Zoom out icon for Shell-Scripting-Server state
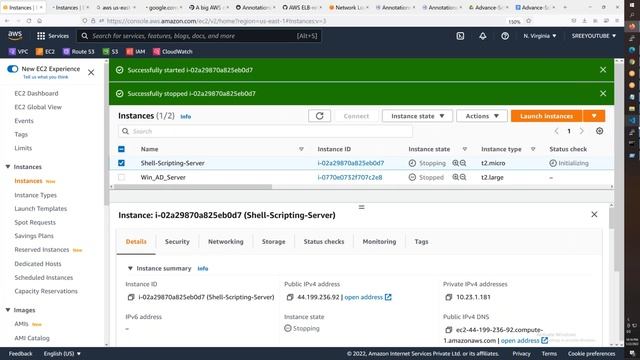The width and height of the screenshot is (640, 360). [x=463, y=163]
